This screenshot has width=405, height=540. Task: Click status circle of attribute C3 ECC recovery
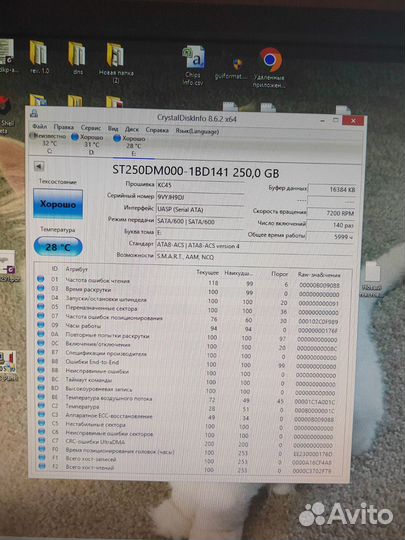point(41,414)
